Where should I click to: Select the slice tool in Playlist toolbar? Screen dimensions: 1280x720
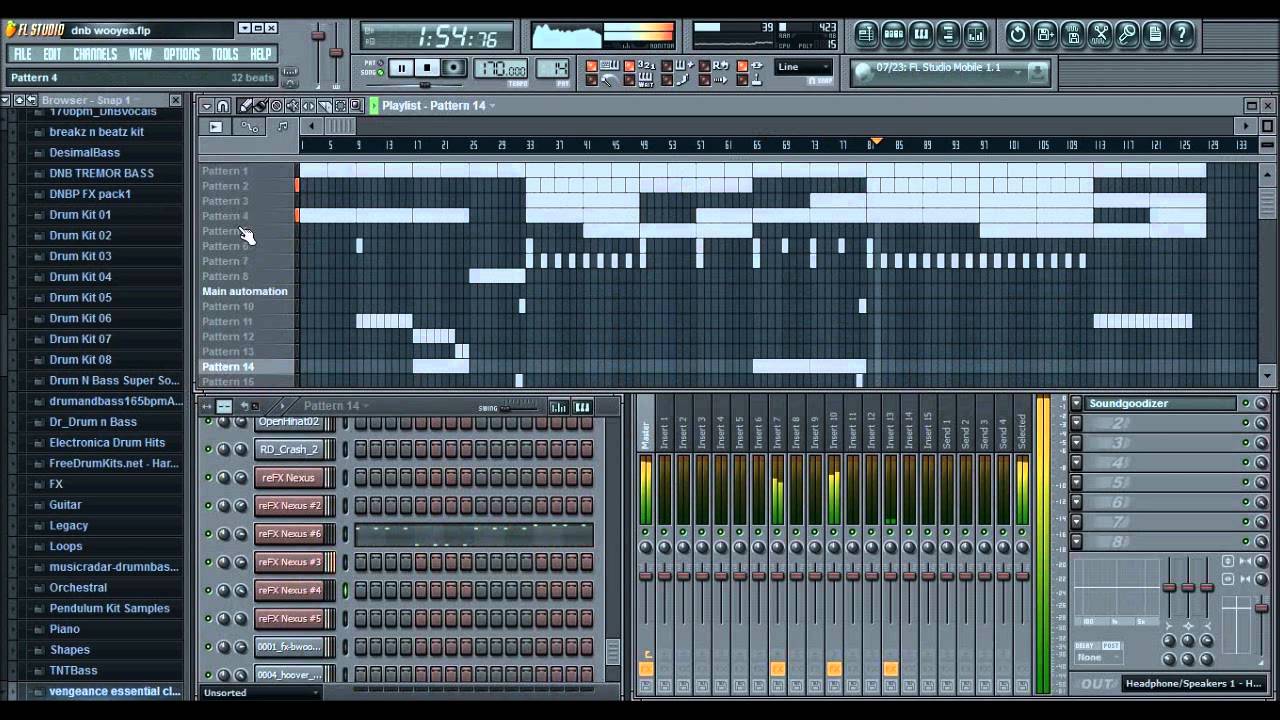(324, 105)
